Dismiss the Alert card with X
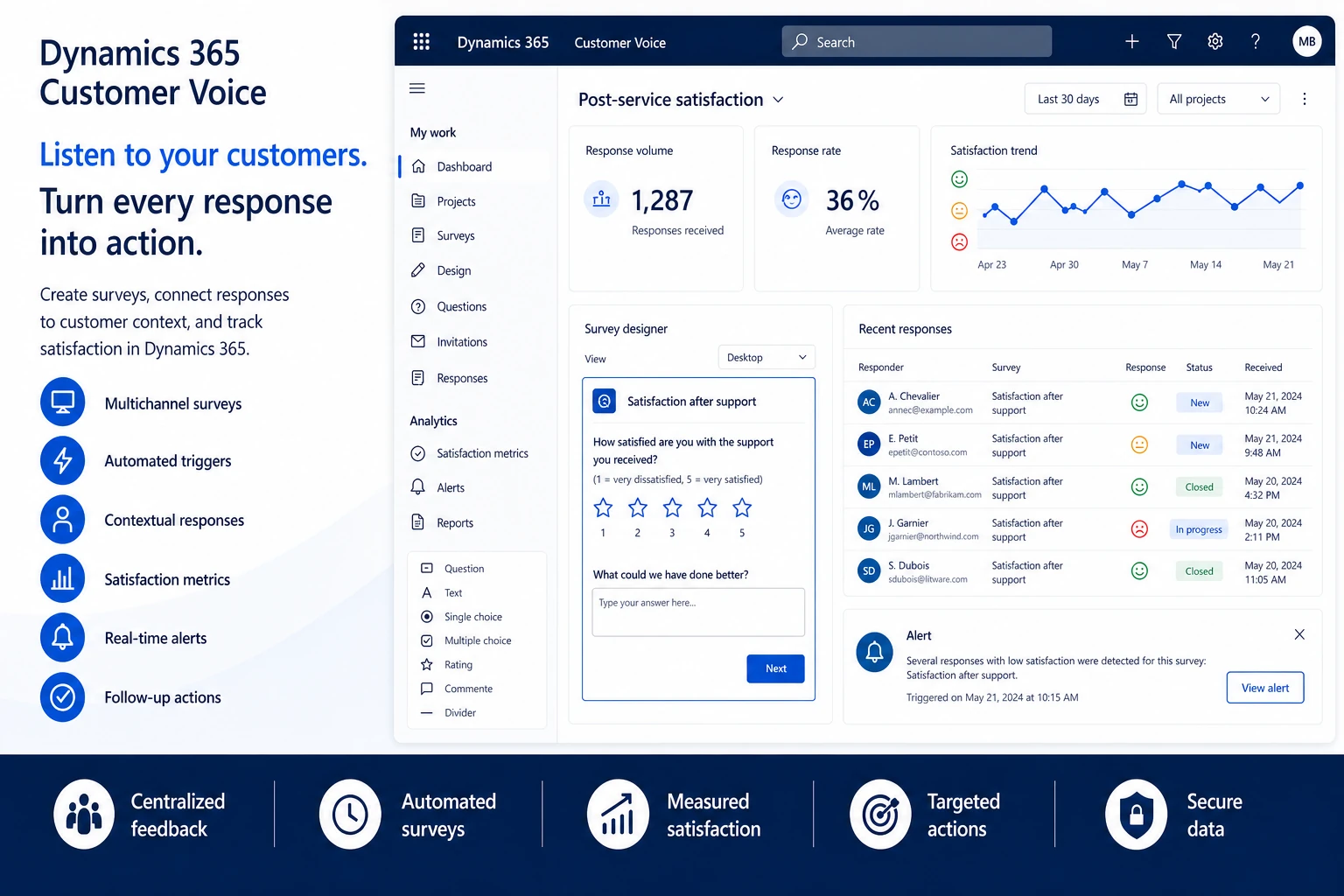1344x896 pixels. coord(1299,634)
